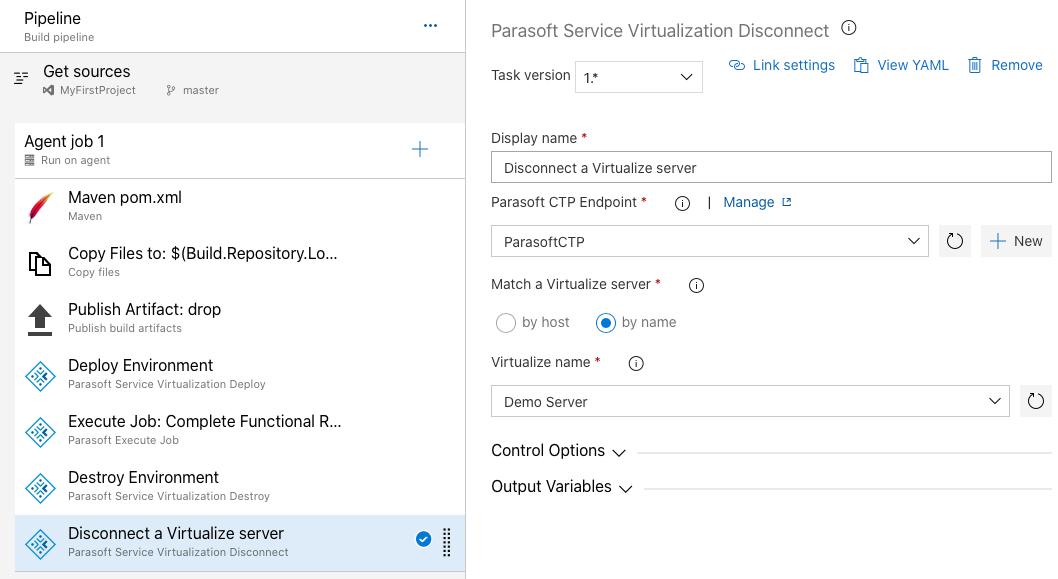The image size is (1058, 579).
Task: Expand the Control Options section
Action: (x=558, y=451)
